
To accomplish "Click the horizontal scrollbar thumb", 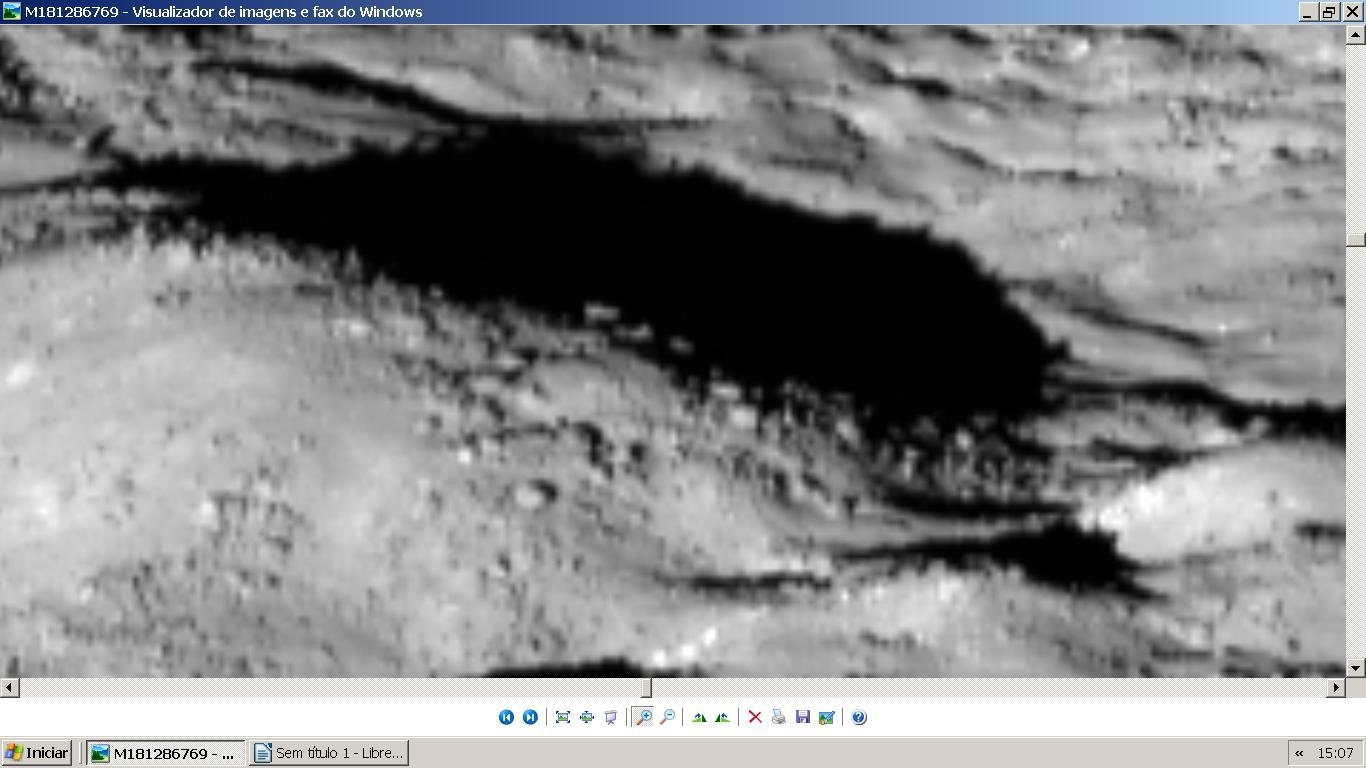I will pyautogui.click(x=646, y=688).
